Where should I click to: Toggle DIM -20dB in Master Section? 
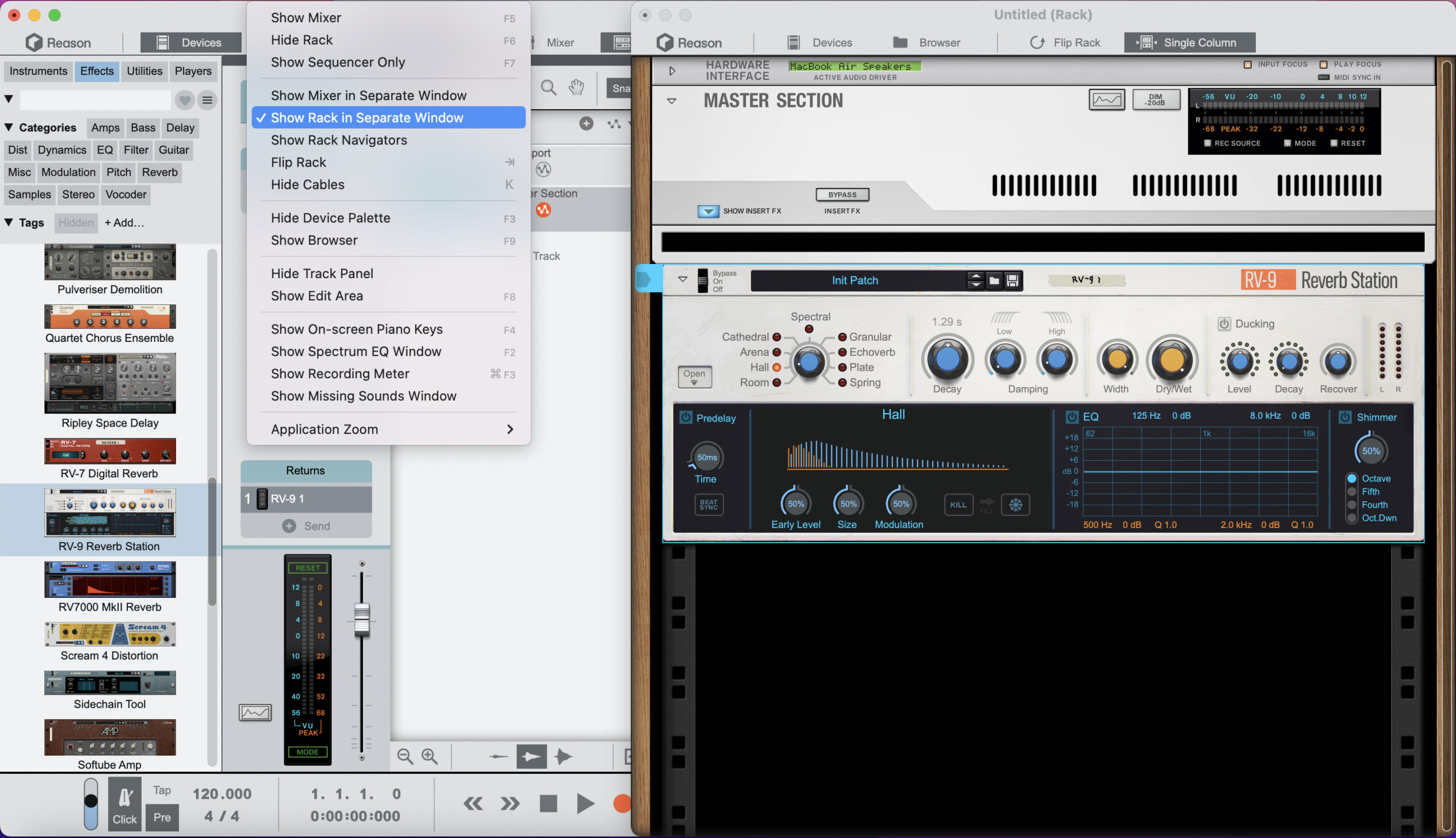coord(1155,100)
